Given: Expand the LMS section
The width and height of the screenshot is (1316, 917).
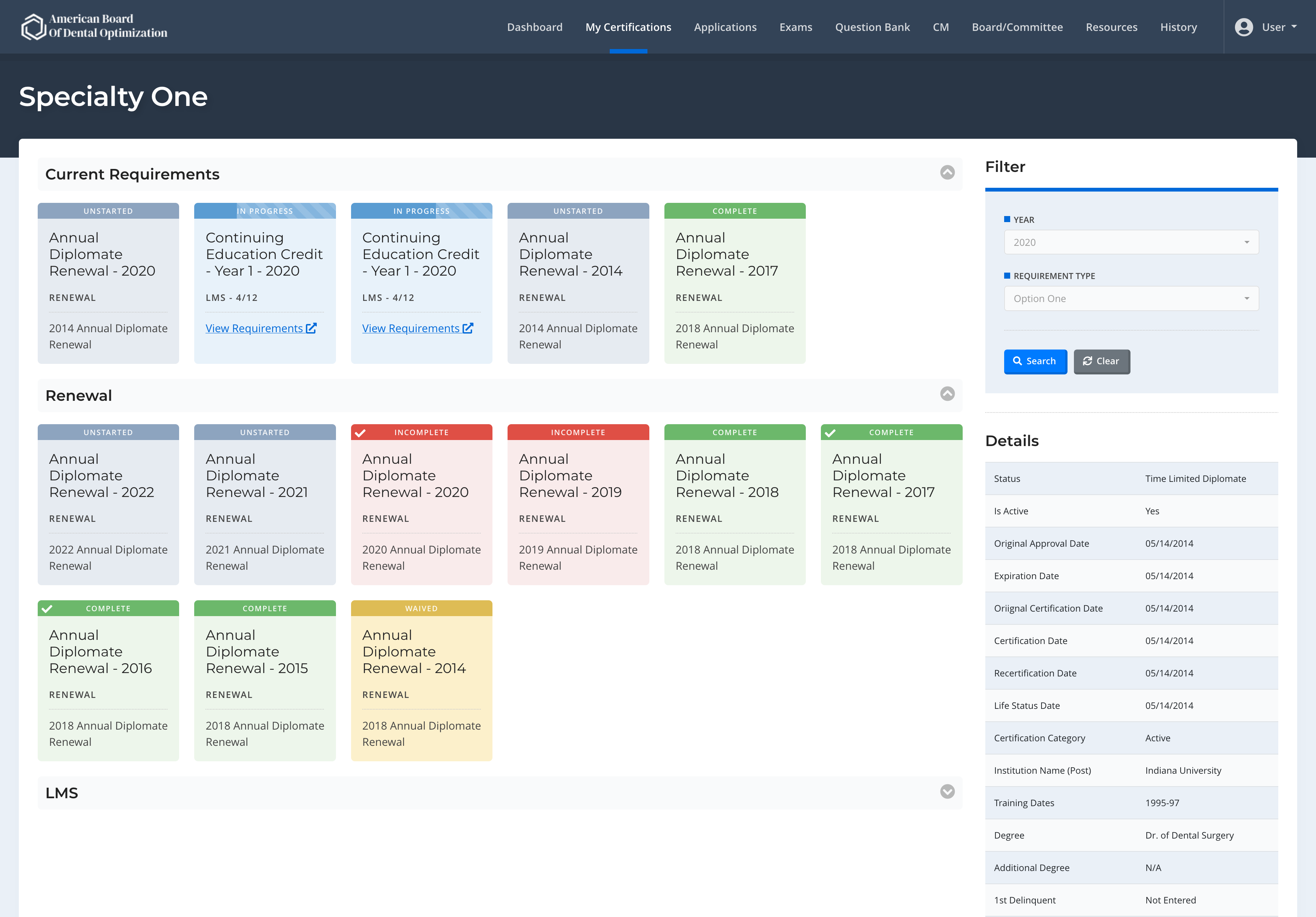Looking at the screenshot, I should coord(947,791).
